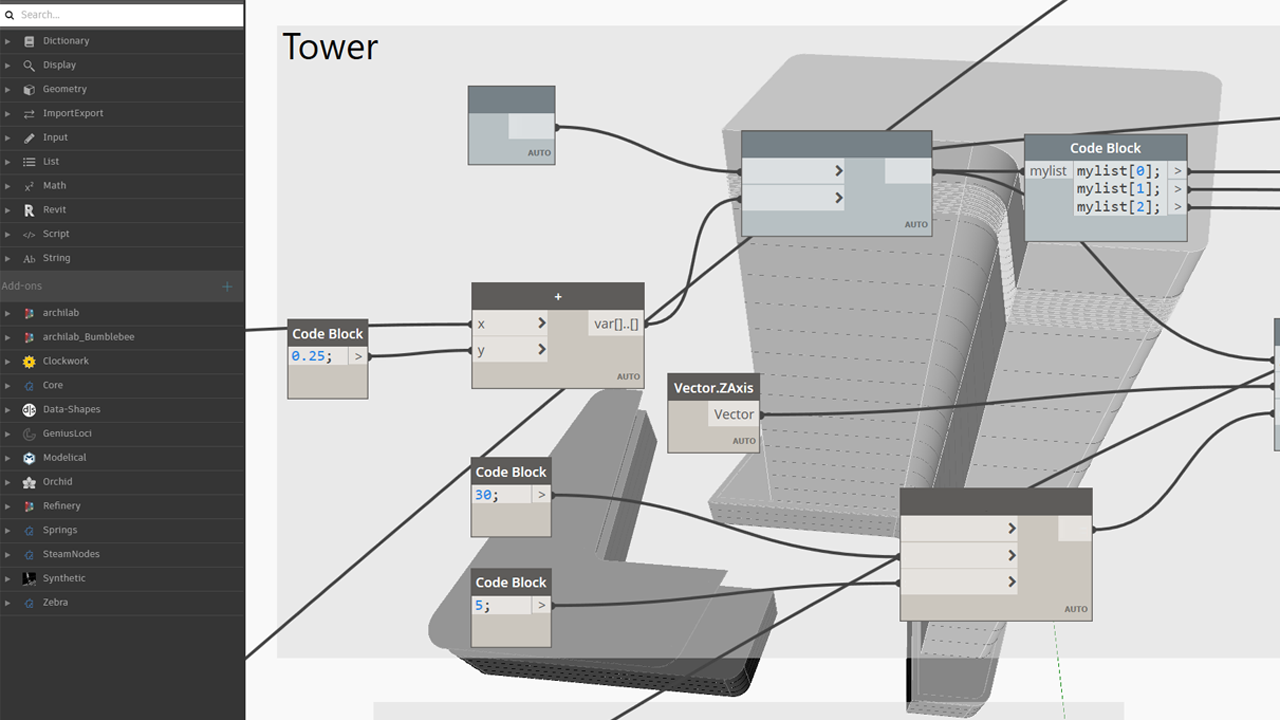Expand the Display category arrow
The height and width of the screenshot is (720, 1280).
[8, 65]
